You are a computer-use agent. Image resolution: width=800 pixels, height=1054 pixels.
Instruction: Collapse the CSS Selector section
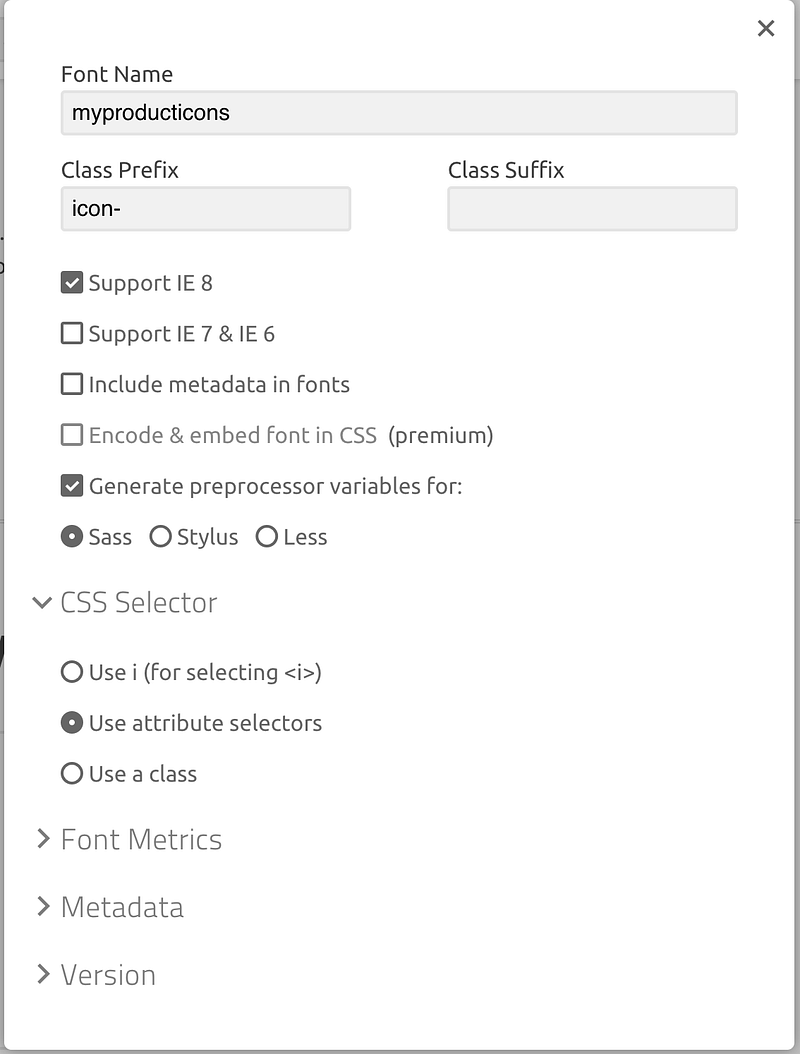[x=125, y=602]
